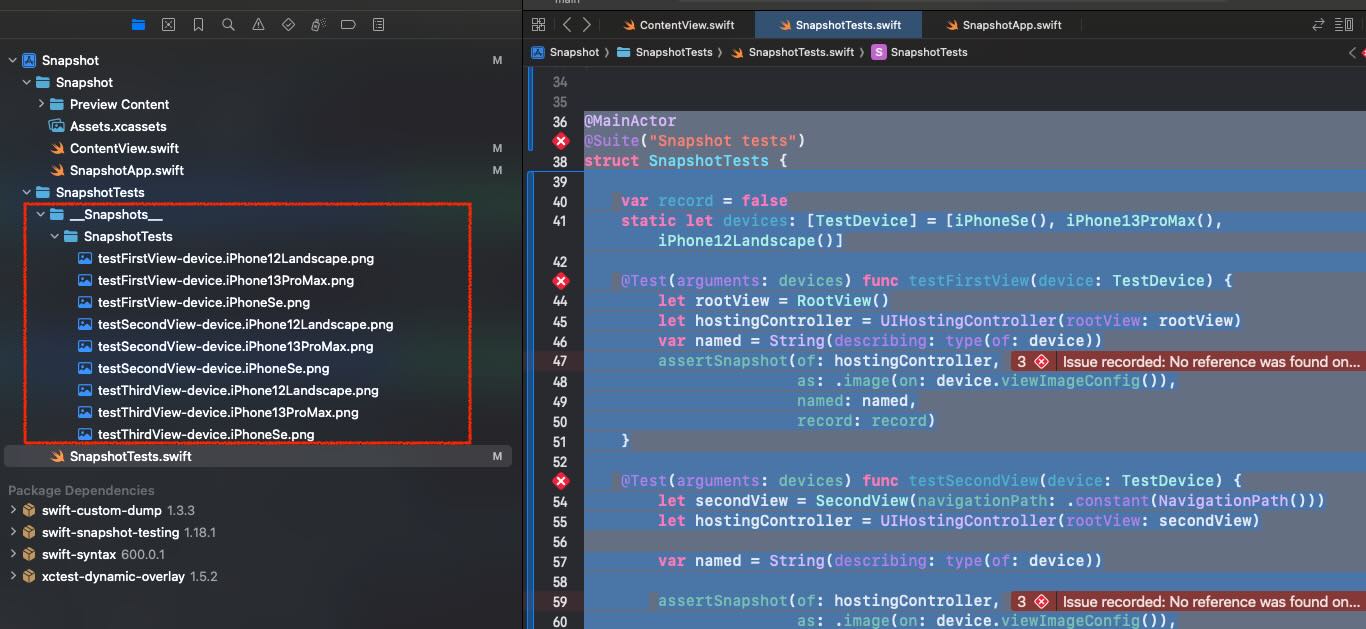Expand the Preview Content folder
This screenshot has width=1366, height=629.
(x=41, y=104)
